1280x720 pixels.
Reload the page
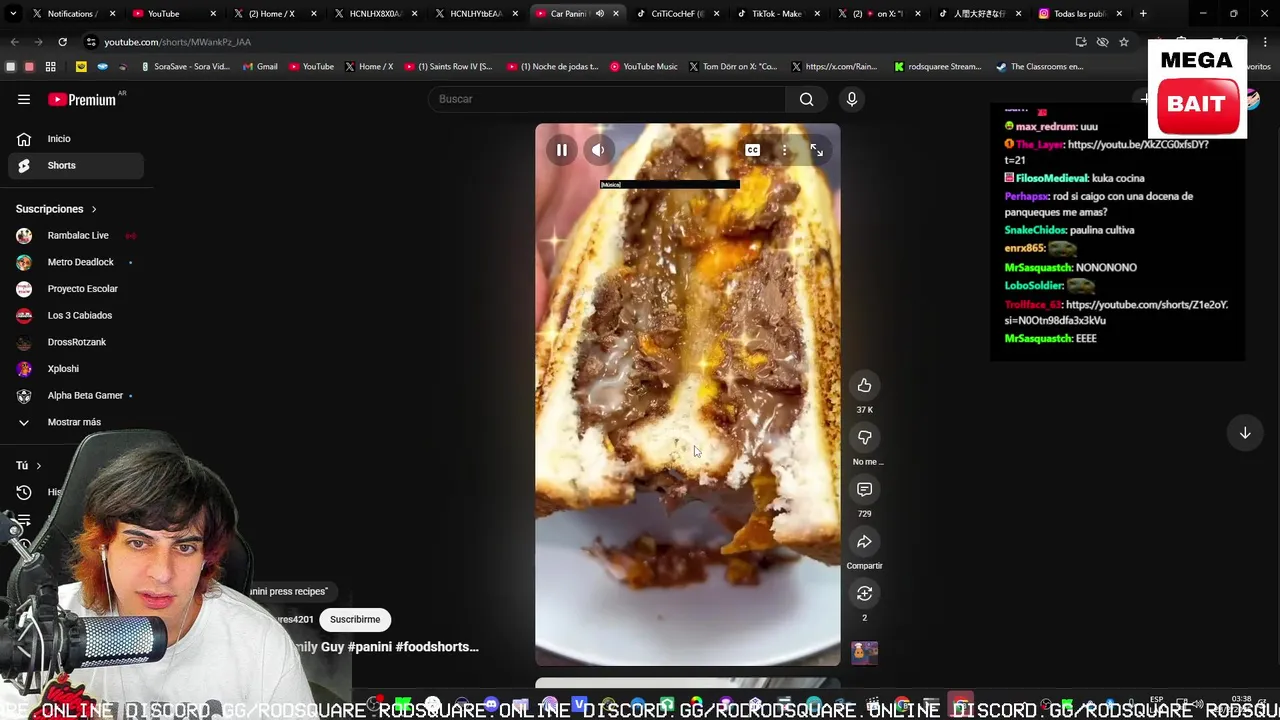(62, 42)
